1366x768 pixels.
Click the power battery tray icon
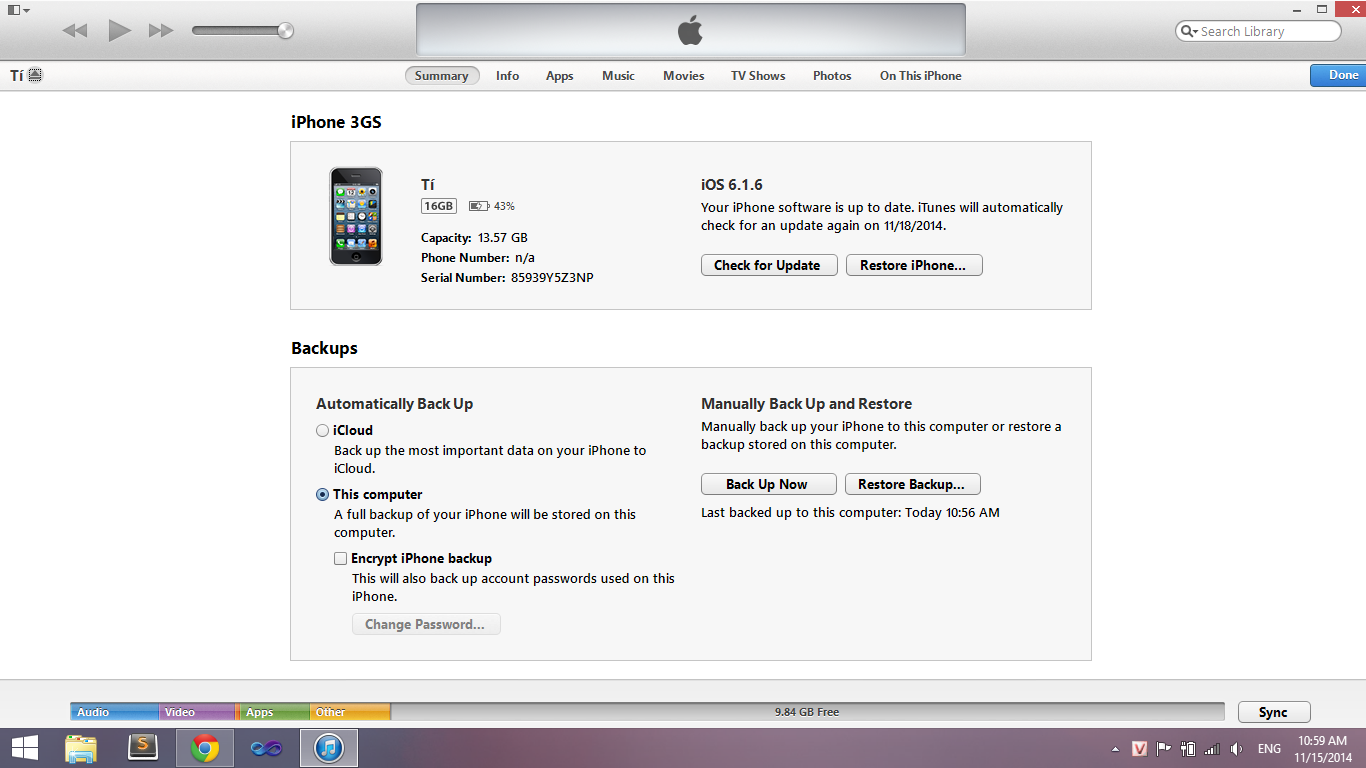(x=1188, y=749)
